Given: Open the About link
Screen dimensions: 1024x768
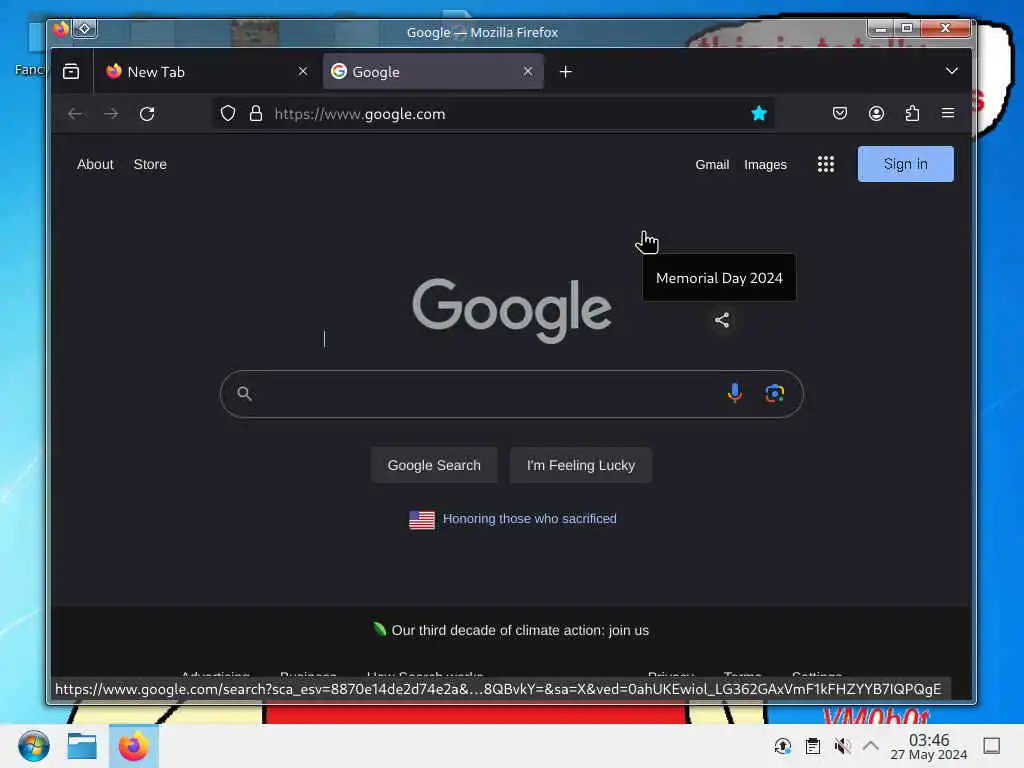Looking at the screenshot, I should tap(95, 165).
